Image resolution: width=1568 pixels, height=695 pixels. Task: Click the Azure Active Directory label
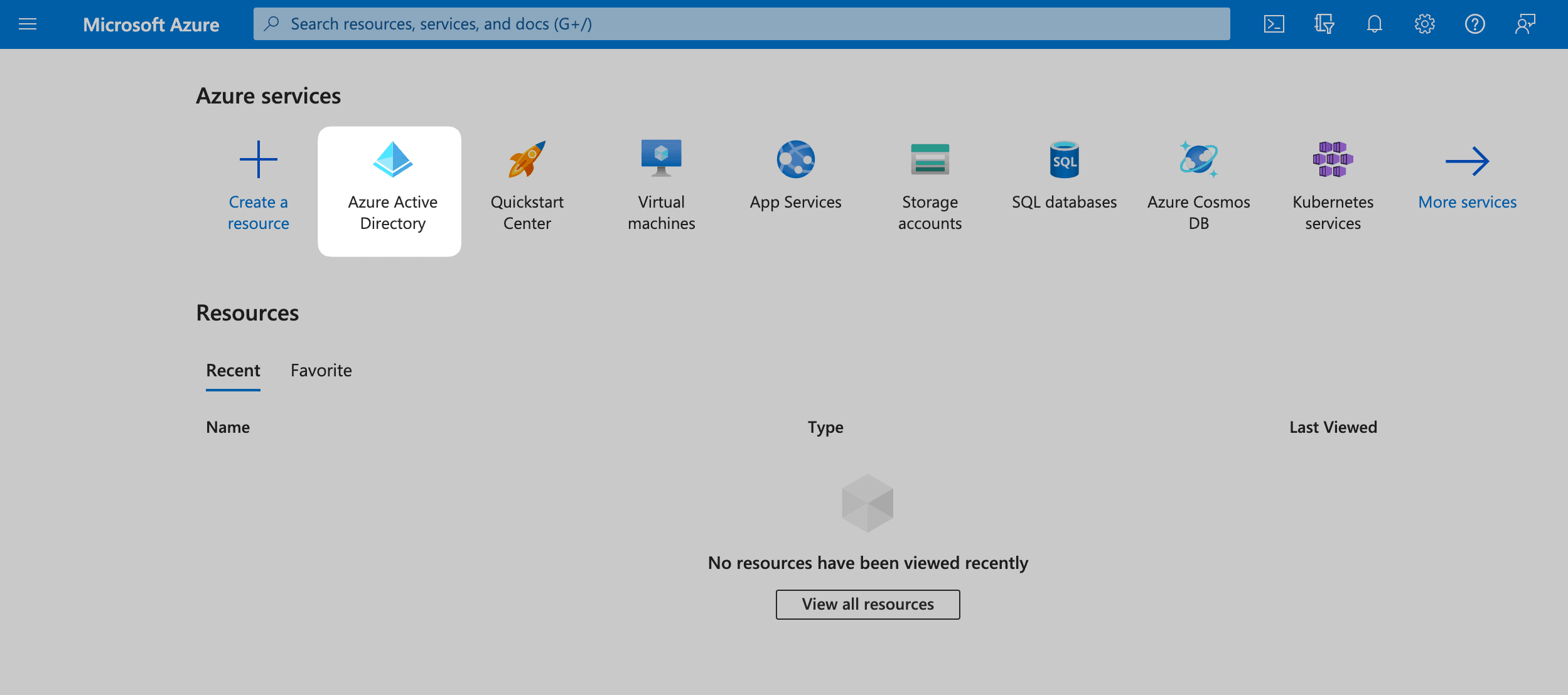[393, 213]
